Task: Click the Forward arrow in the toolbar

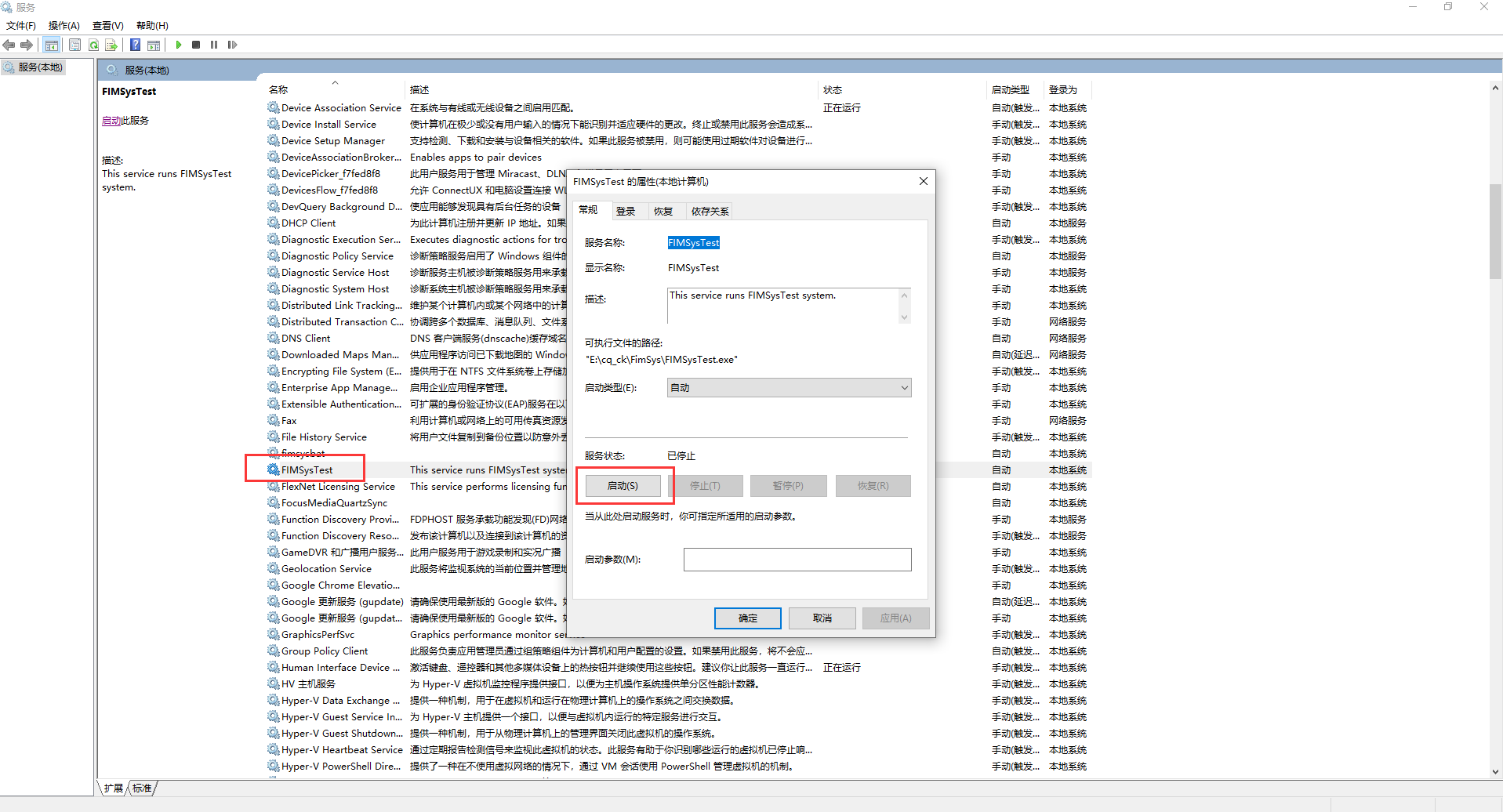Action: (27, 45)
